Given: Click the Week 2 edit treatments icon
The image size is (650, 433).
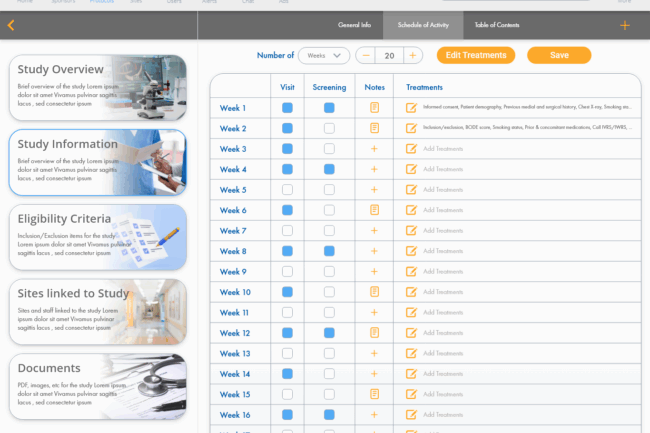Looking at the screenshot, I should click(x=411, y=128).
